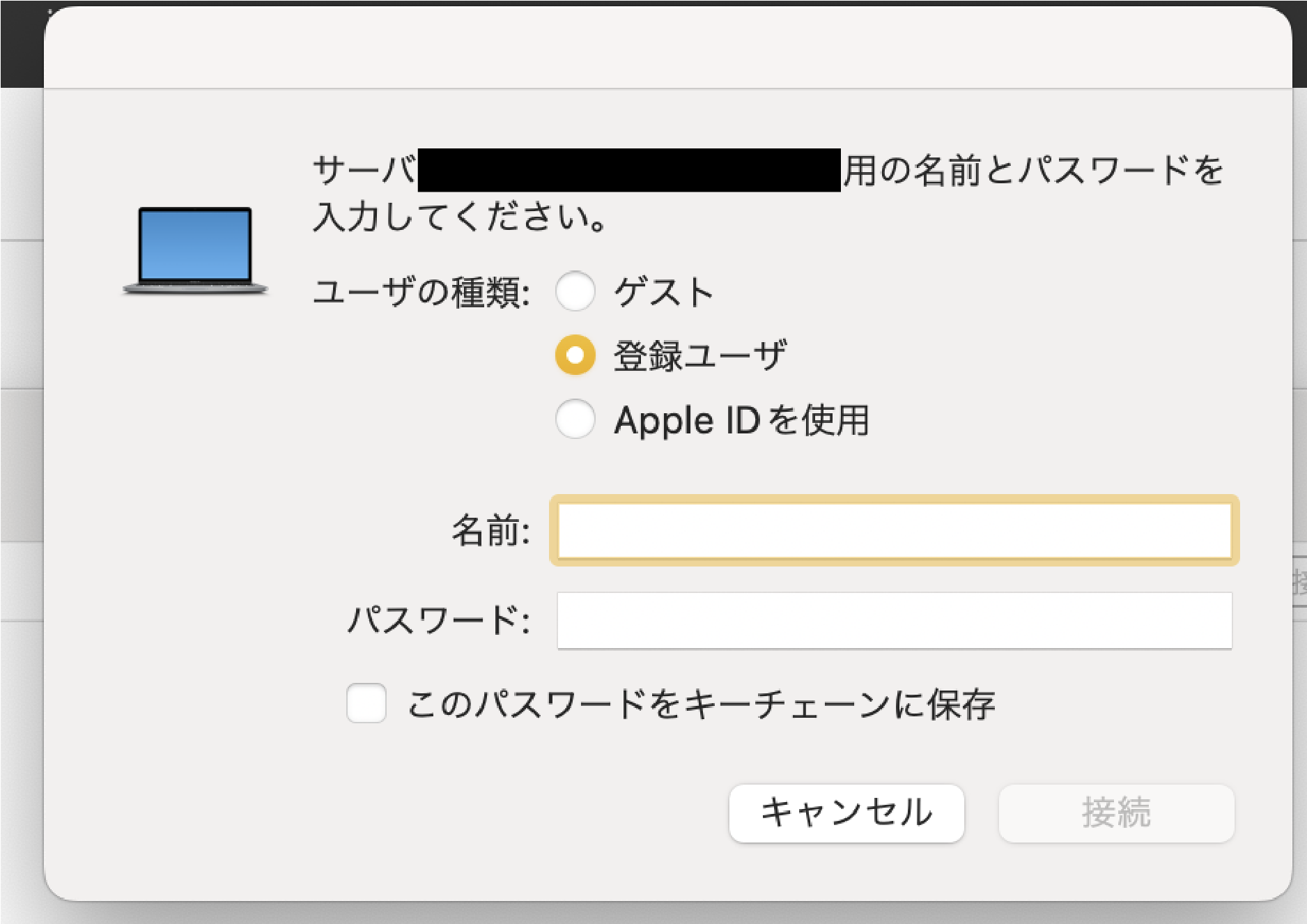Click the ユーザの種類: label
The height and width of the screenshot is (924, 1307).
pos(421,292)
